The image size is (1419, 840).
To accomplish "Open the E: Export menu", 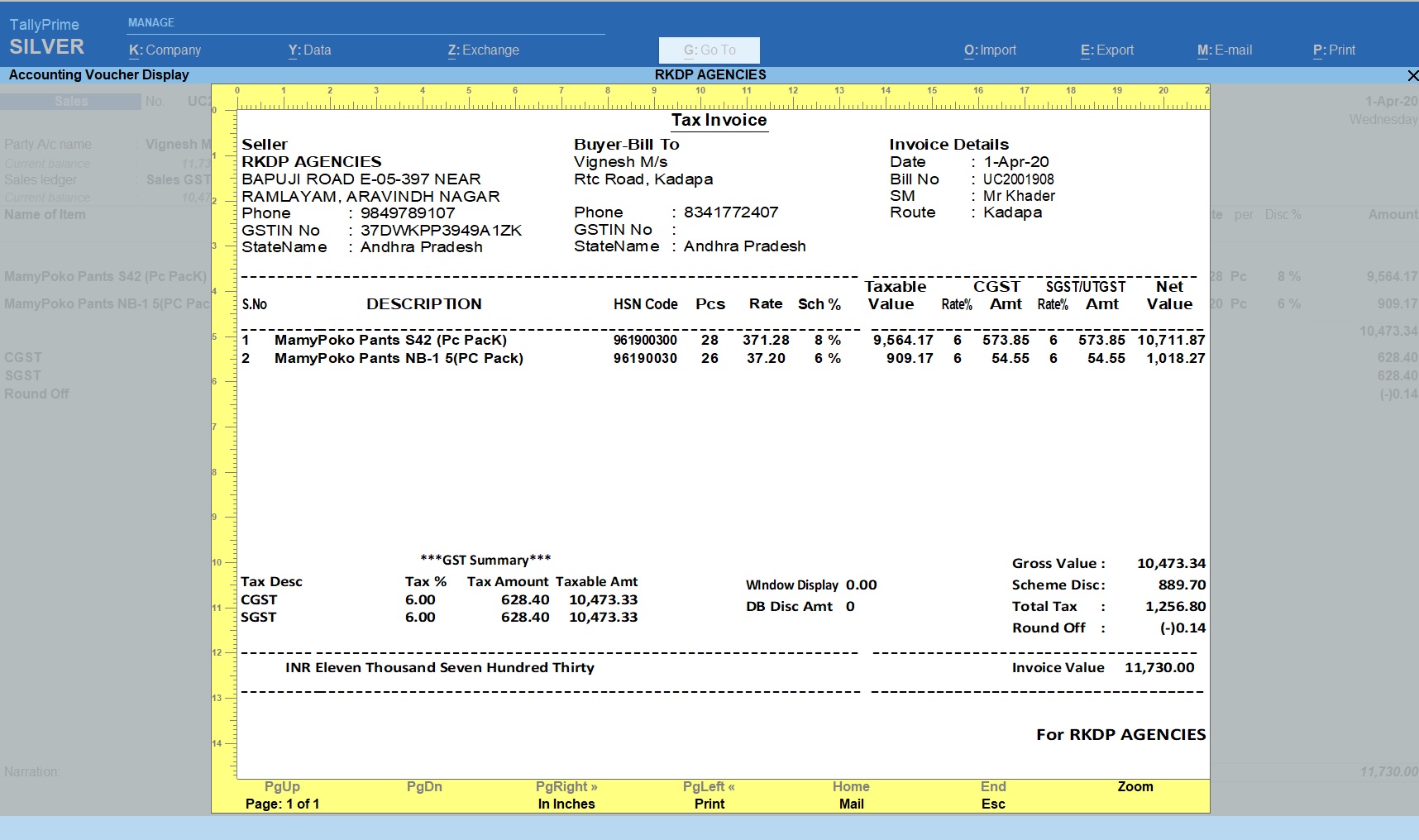I will 1107,50.
